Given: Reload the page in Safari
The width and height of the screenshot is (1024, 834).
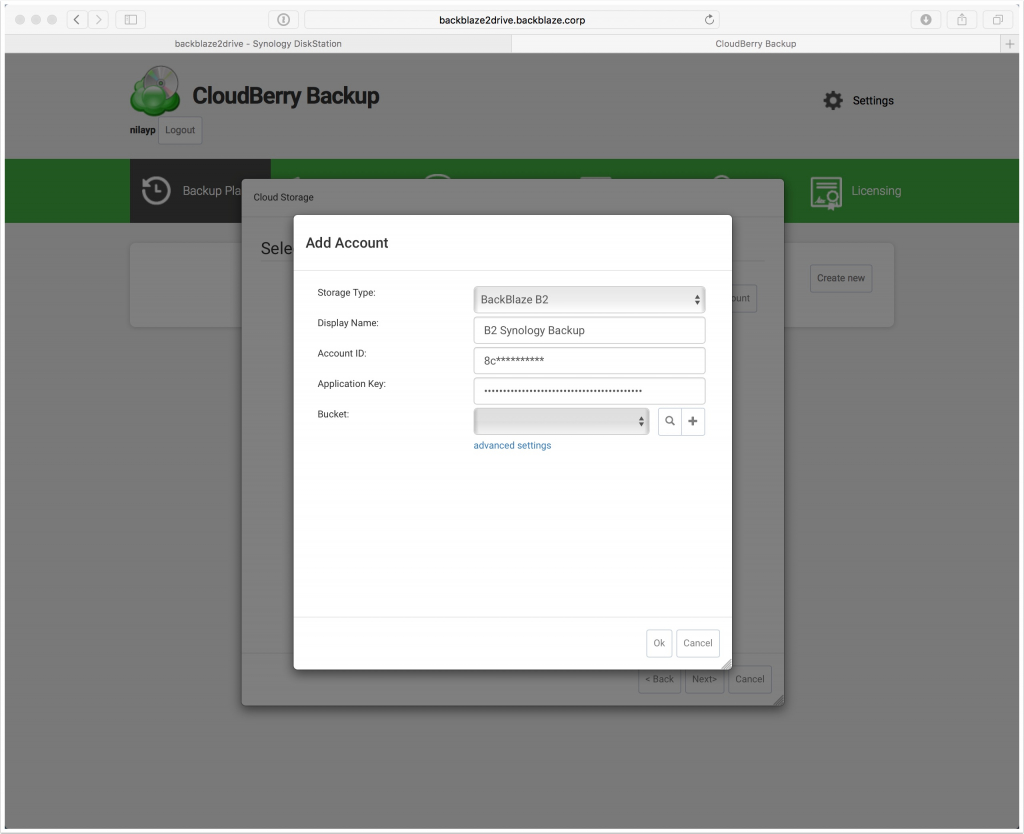Looking at the screenshot, I should [x=709, y=20].
